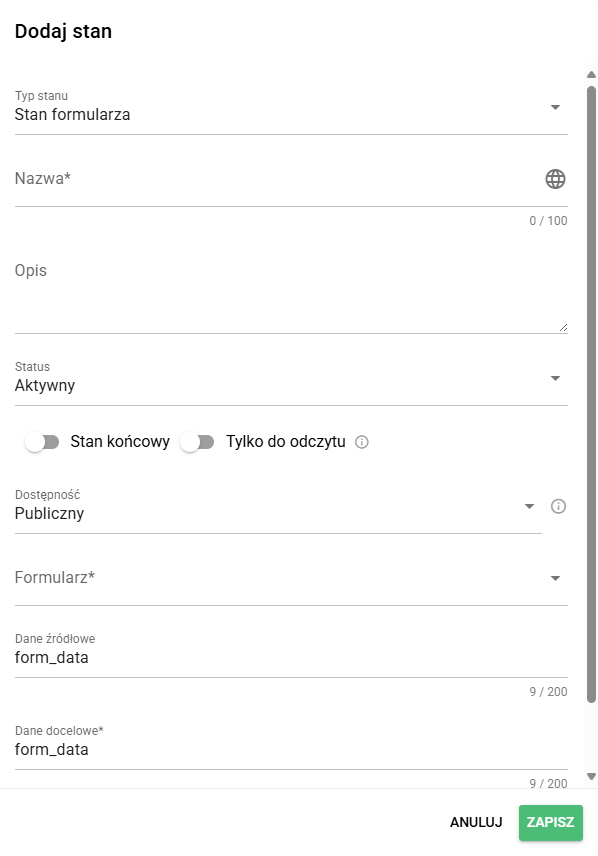The image size is (598, 856).
Task: Click the ZAPISZ button
Action: (550, 822)
